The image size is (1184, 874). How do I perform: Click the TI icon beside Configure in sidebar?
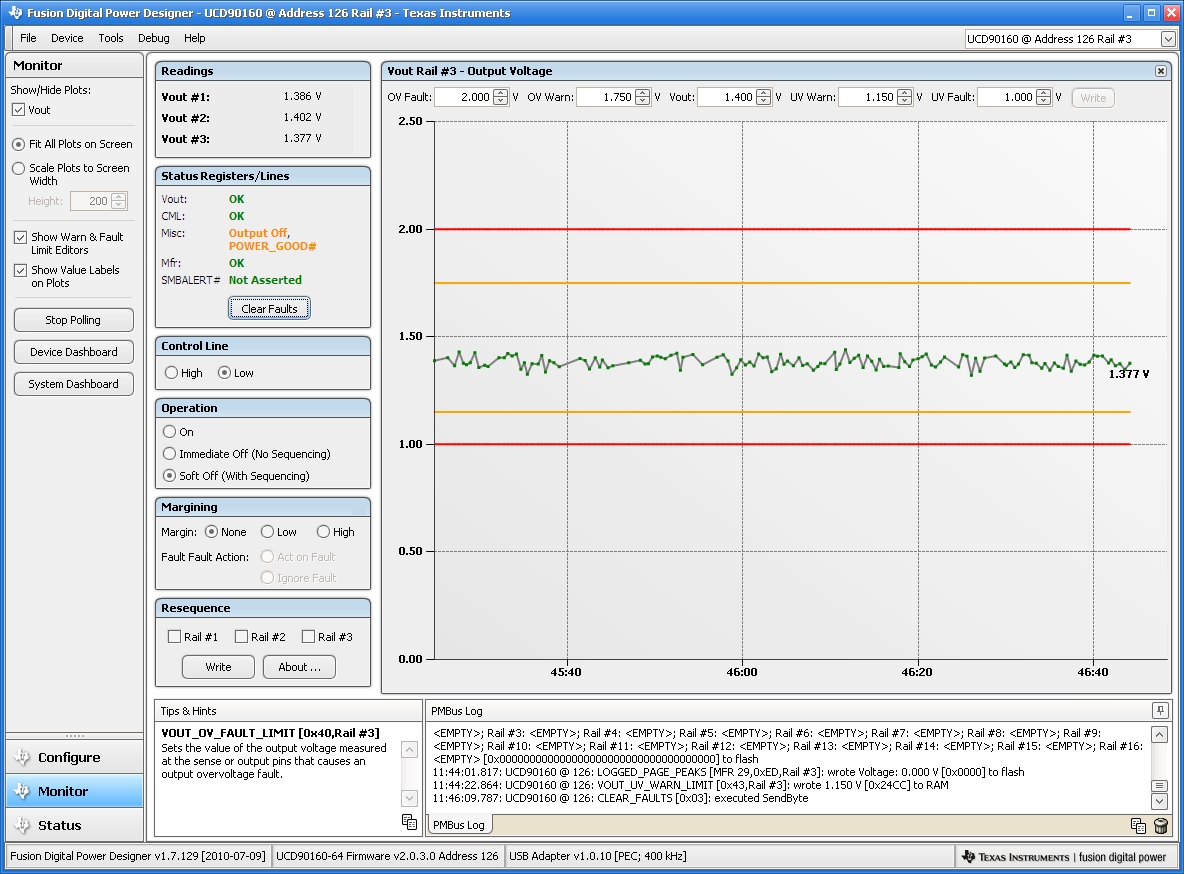pos(21,757)
